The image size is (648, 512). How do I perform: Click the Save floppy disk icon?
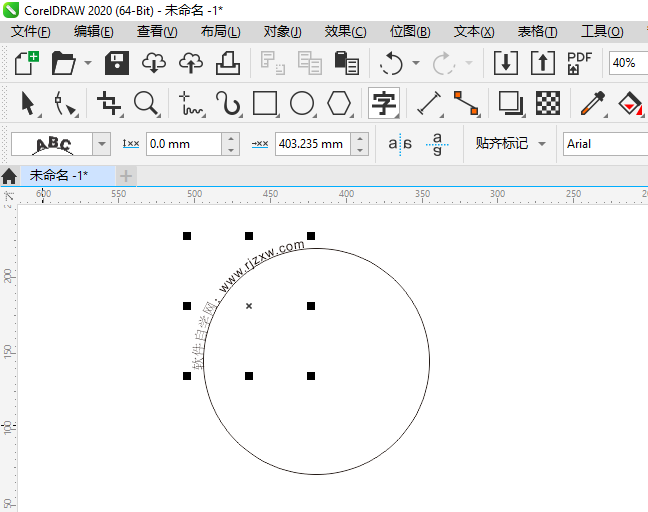point(117,63)
